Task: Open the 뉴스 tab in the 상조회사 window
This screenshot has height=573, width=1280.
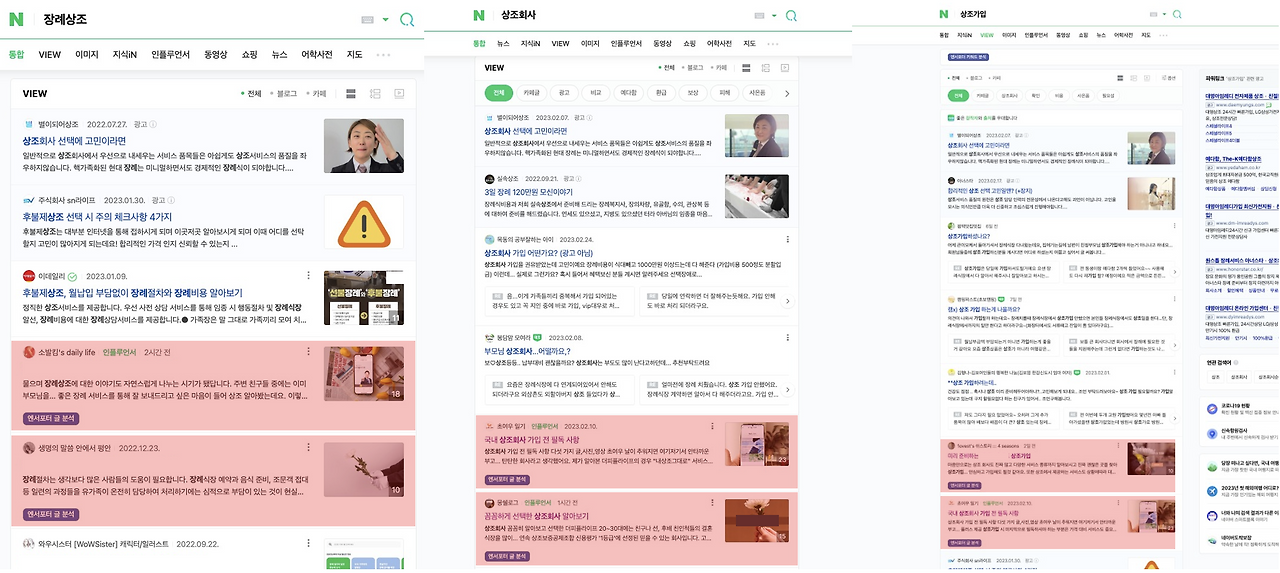Action: pyautogui.click(x=503, y=44)
